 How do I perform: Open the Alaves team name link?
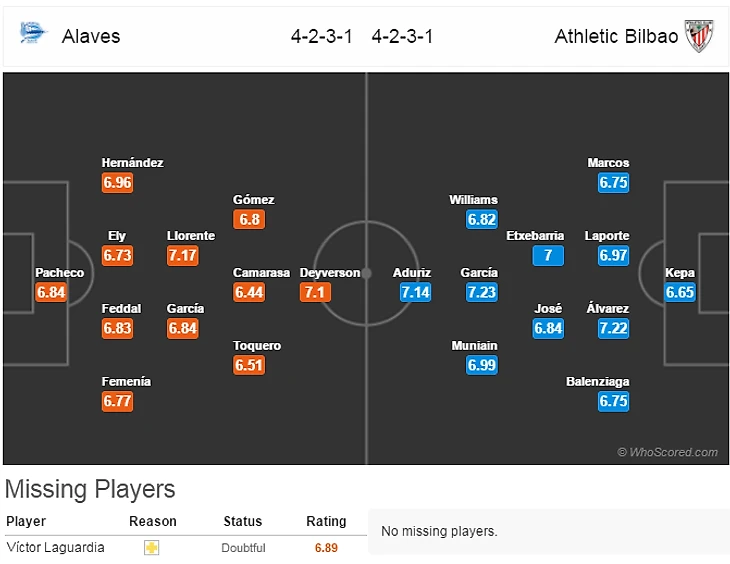click(x=91, y=36)
